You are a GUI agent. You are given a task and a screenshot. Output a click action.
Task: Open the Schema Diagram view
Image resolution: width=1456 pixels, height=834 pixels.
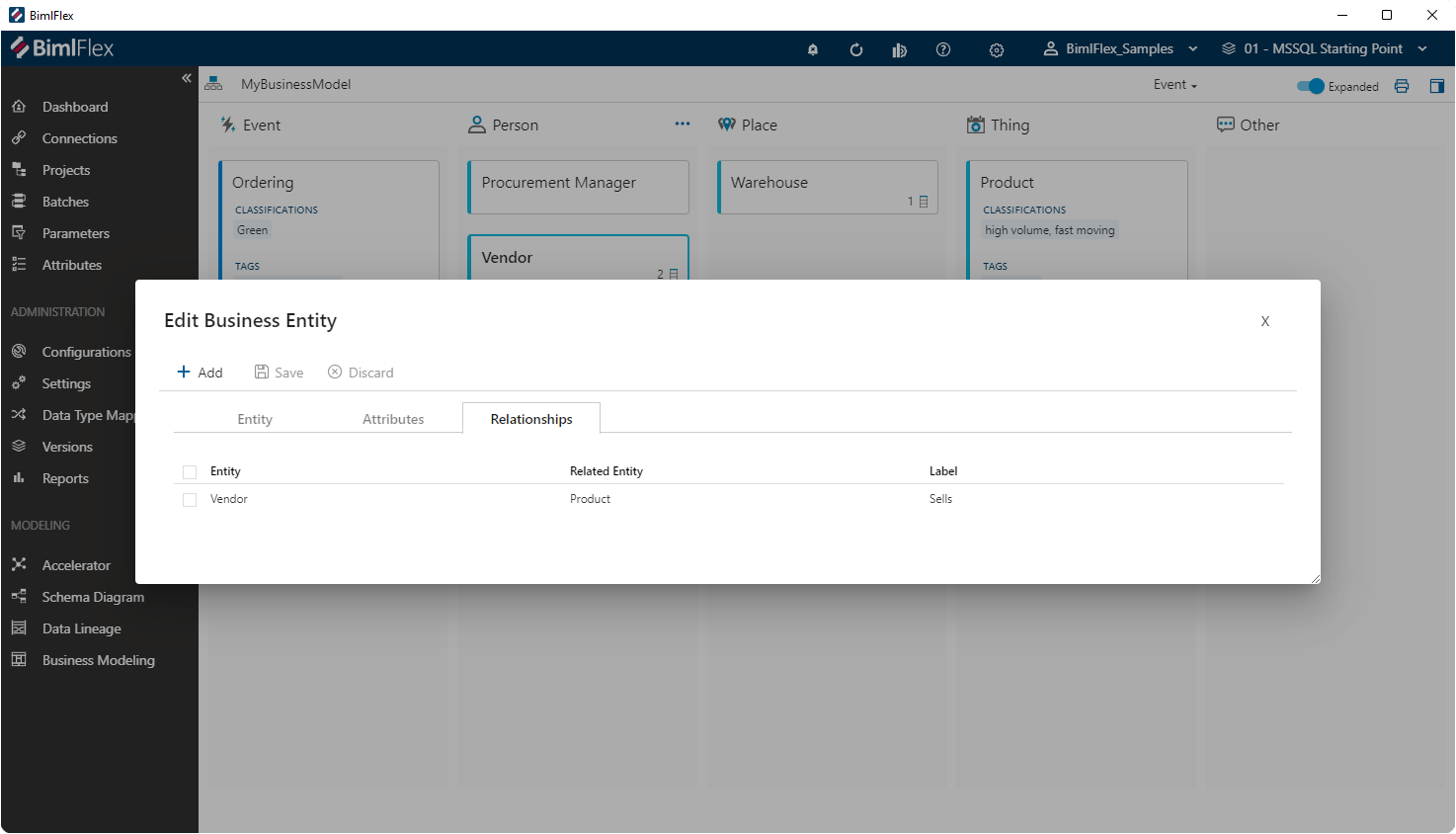91,596
